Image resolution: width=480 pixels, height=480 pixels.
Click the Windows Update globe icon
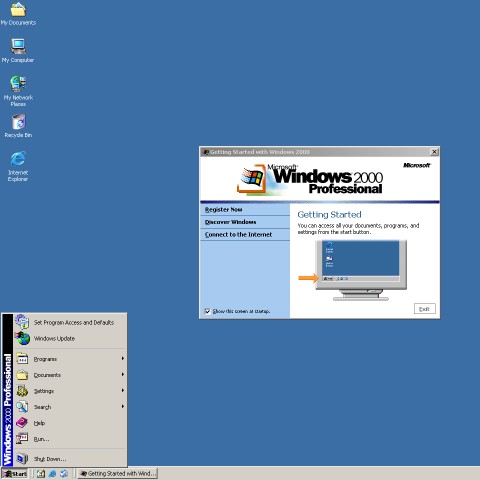click(23, 338)
